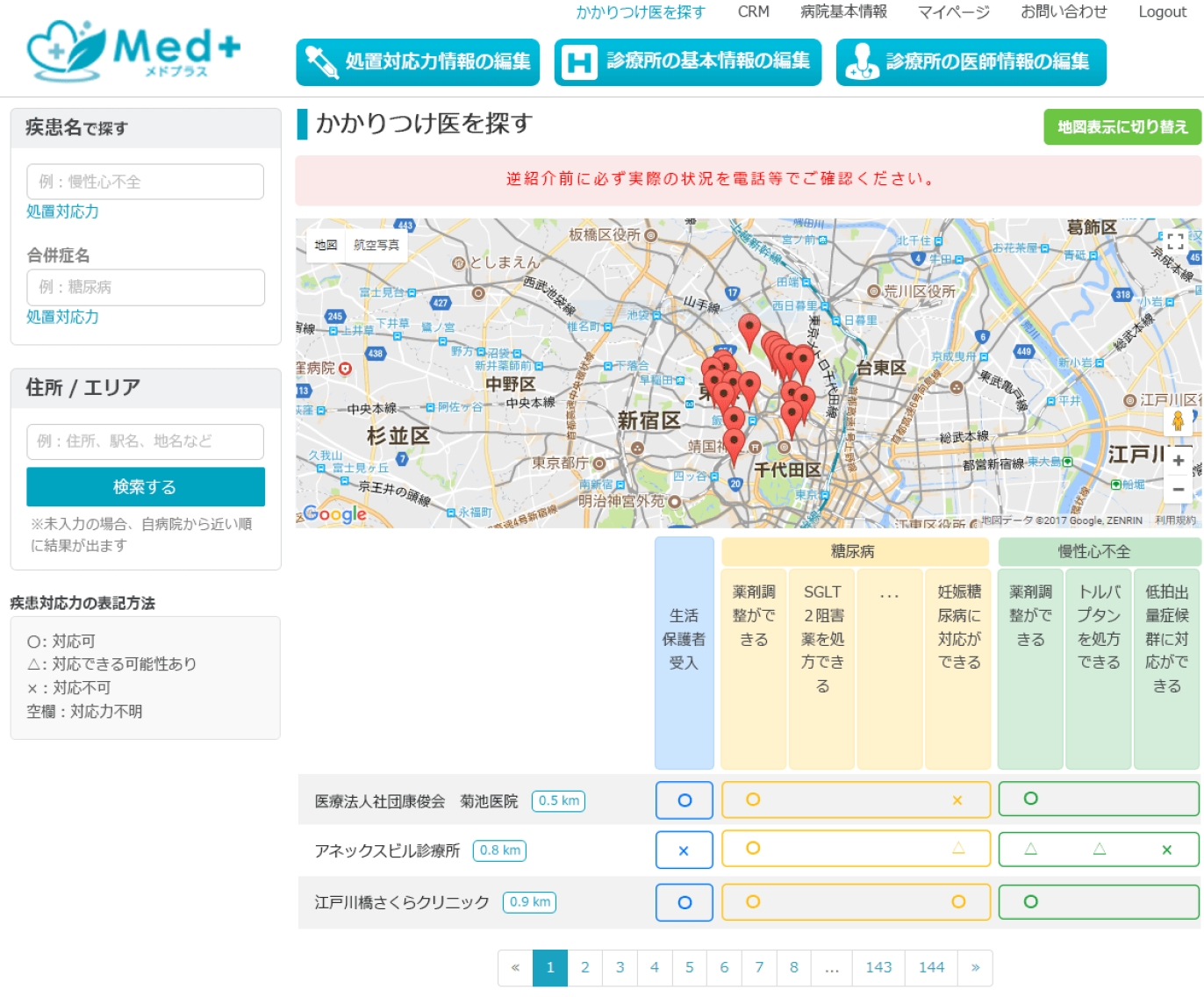Open お問い合わせ nav item
Viewport: 1204px width, 997px height.
click(x=1064, y=12)
